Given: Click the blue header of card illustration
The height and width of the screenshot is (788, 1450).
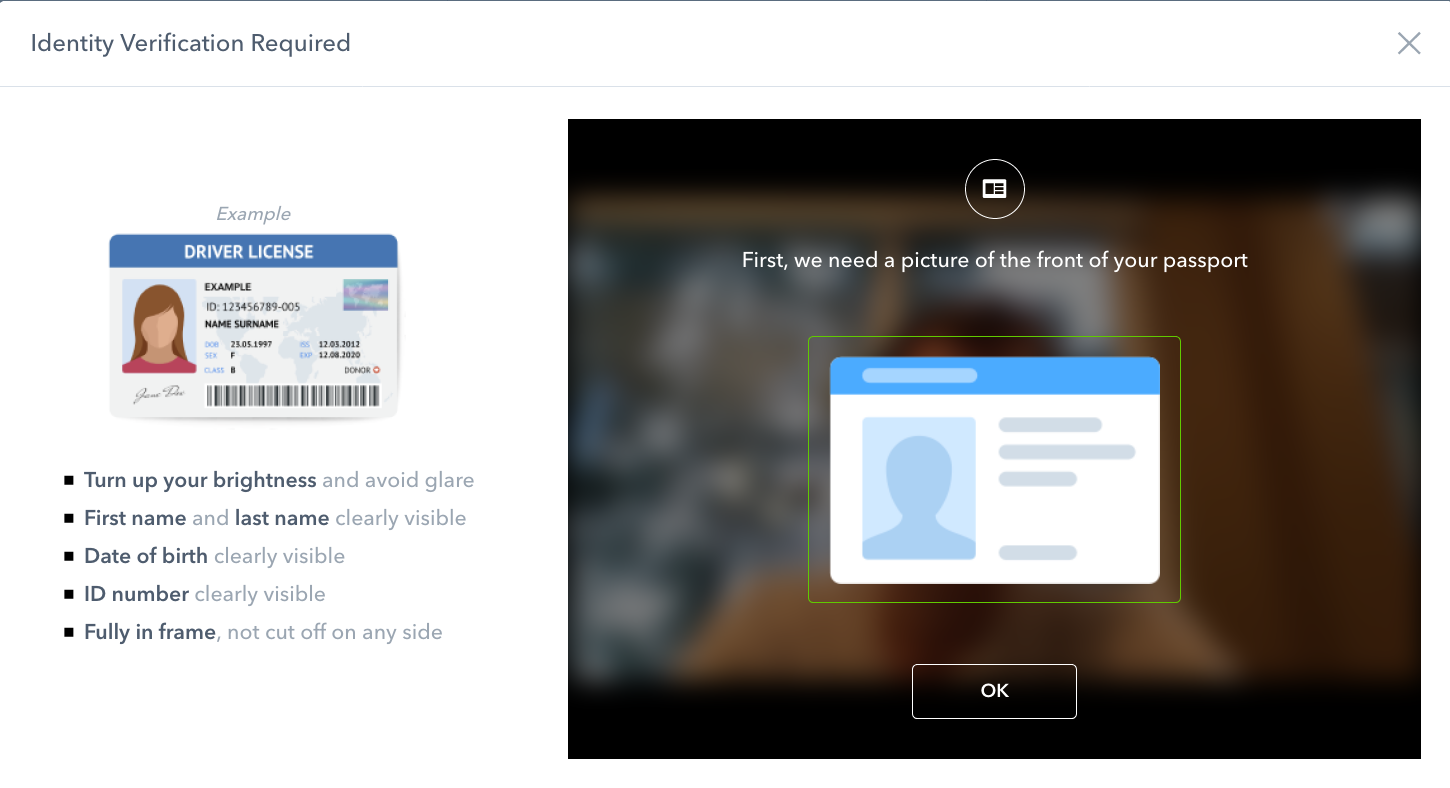Looking at the screenshot, I should (x=994, y=375).
